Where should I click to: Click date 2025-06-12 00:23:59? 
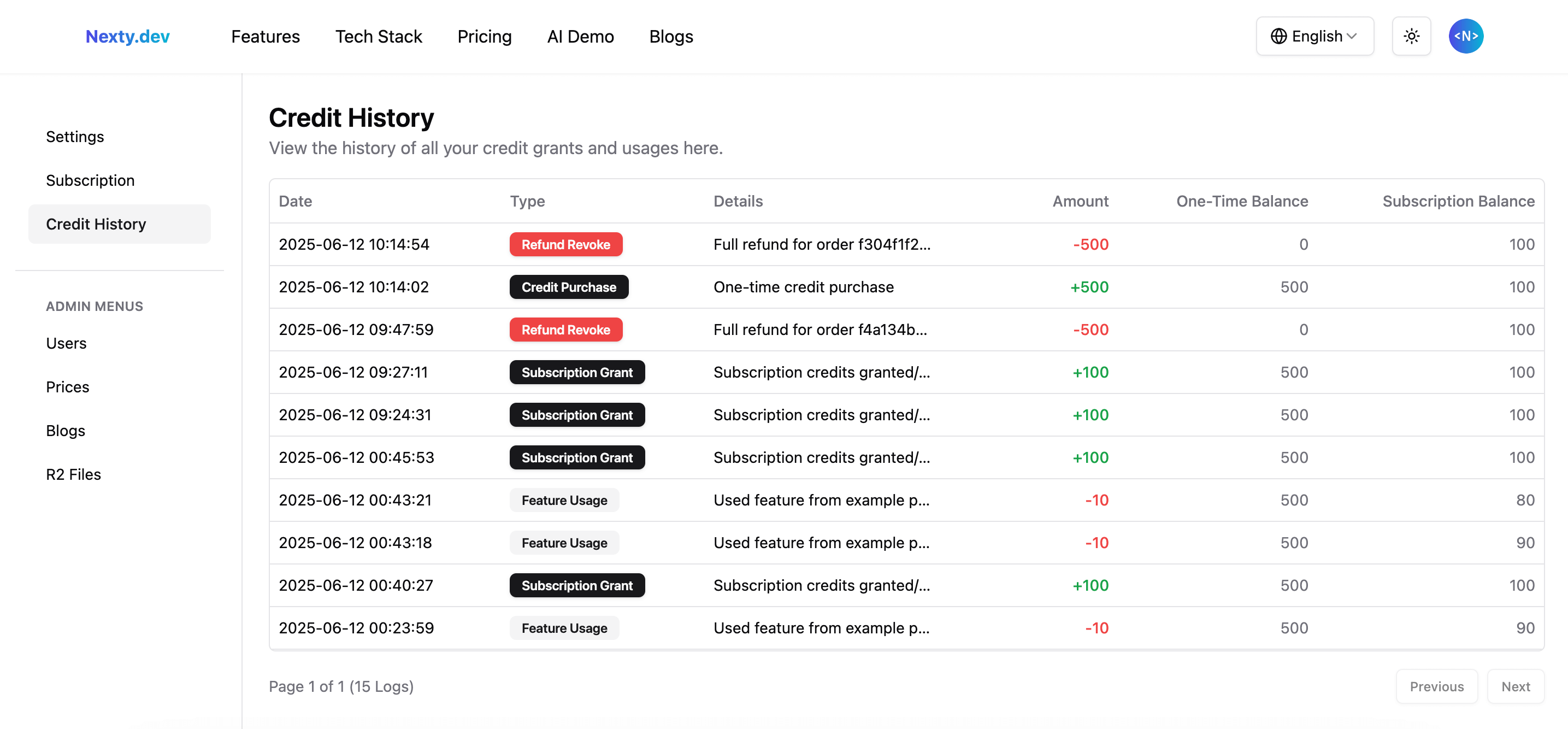(x=356, y=628)
